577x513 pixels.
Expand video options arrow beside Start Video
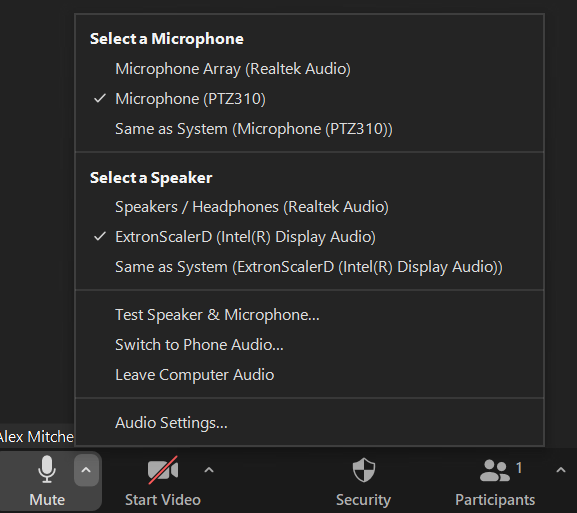(209, 470)
